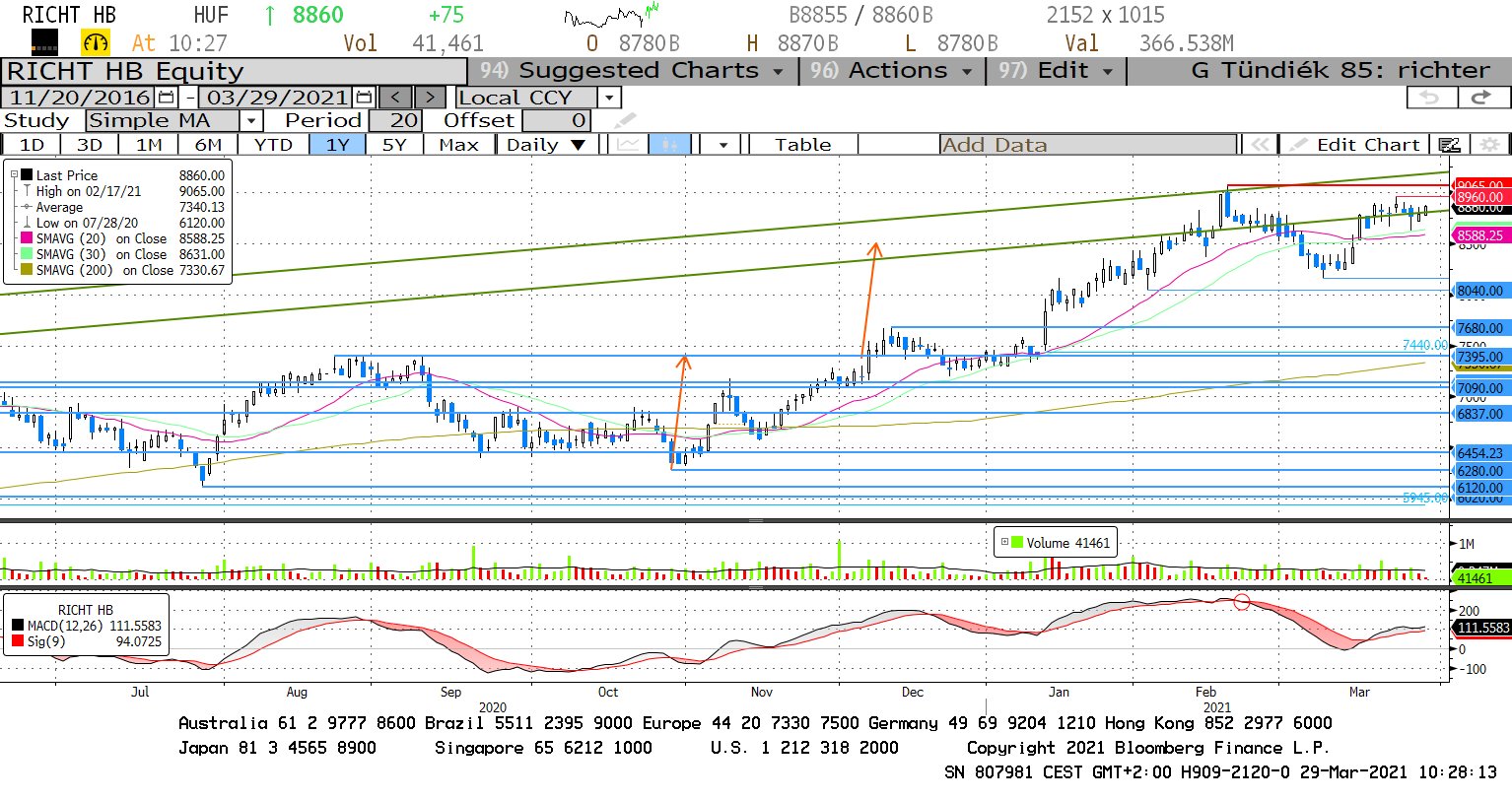Click the 111.5583 MACD axis value label

click(1481, 628)
